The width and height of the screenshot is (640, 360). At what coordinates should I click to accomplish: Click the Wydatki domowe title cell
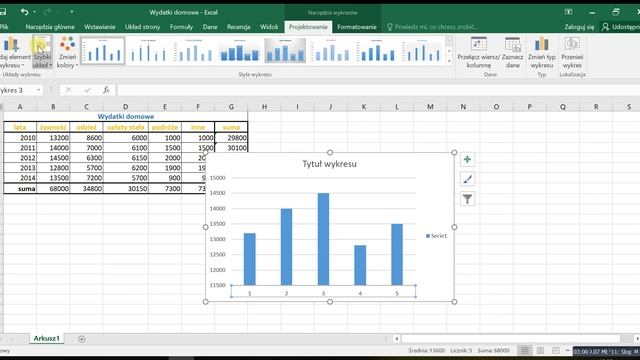pos(126,116)
